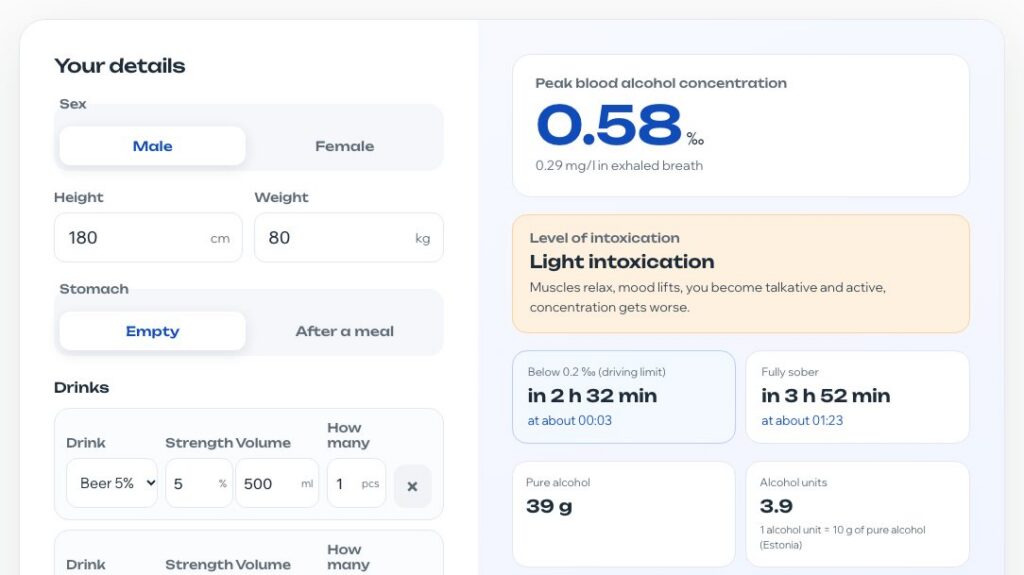Click '0.29 mg/l in exhaled breath' text
This screenshot has height=575, width=1024.
(x=619, y=166)
